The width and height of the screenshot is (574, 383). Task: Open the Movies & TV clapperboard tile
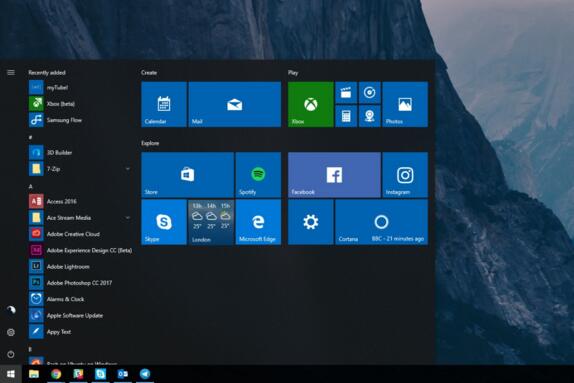coord(346,93)
